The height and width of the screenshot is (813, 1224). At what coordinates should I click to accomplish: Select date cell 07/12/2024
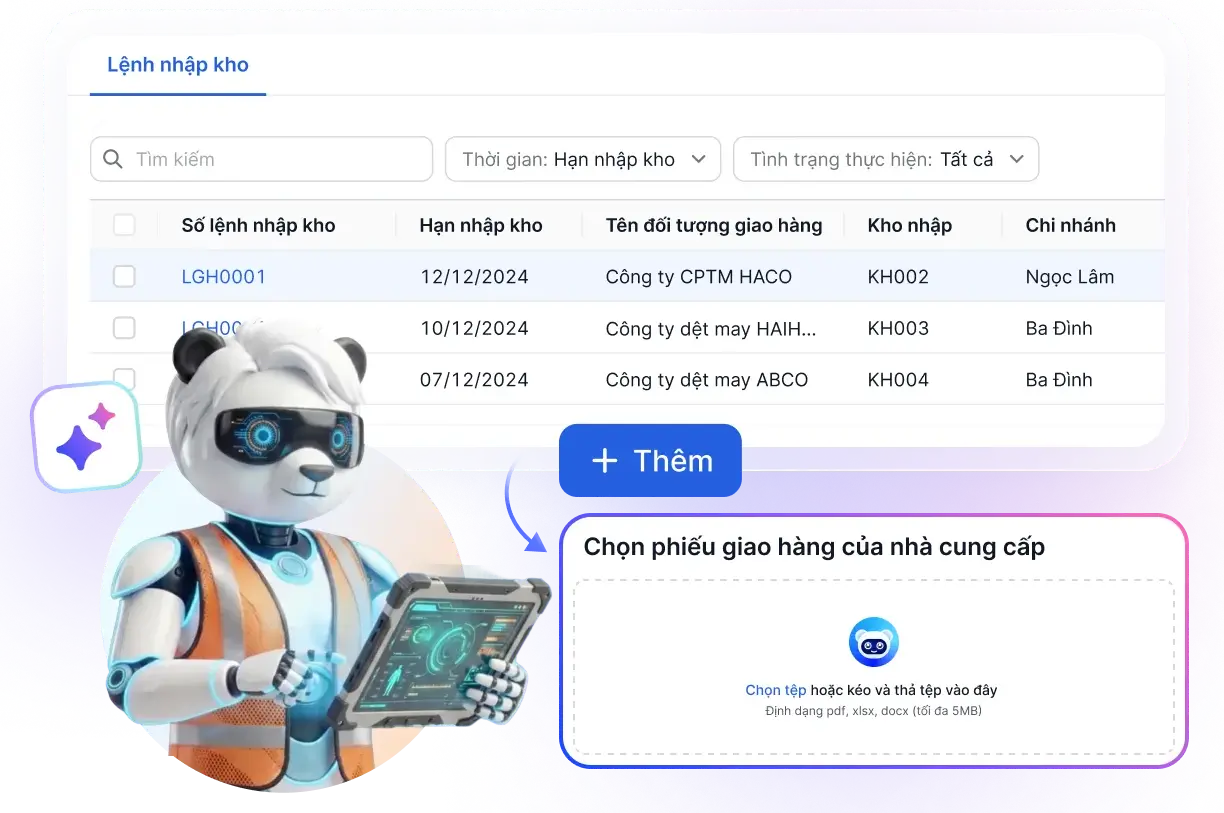tap(474, 380)
